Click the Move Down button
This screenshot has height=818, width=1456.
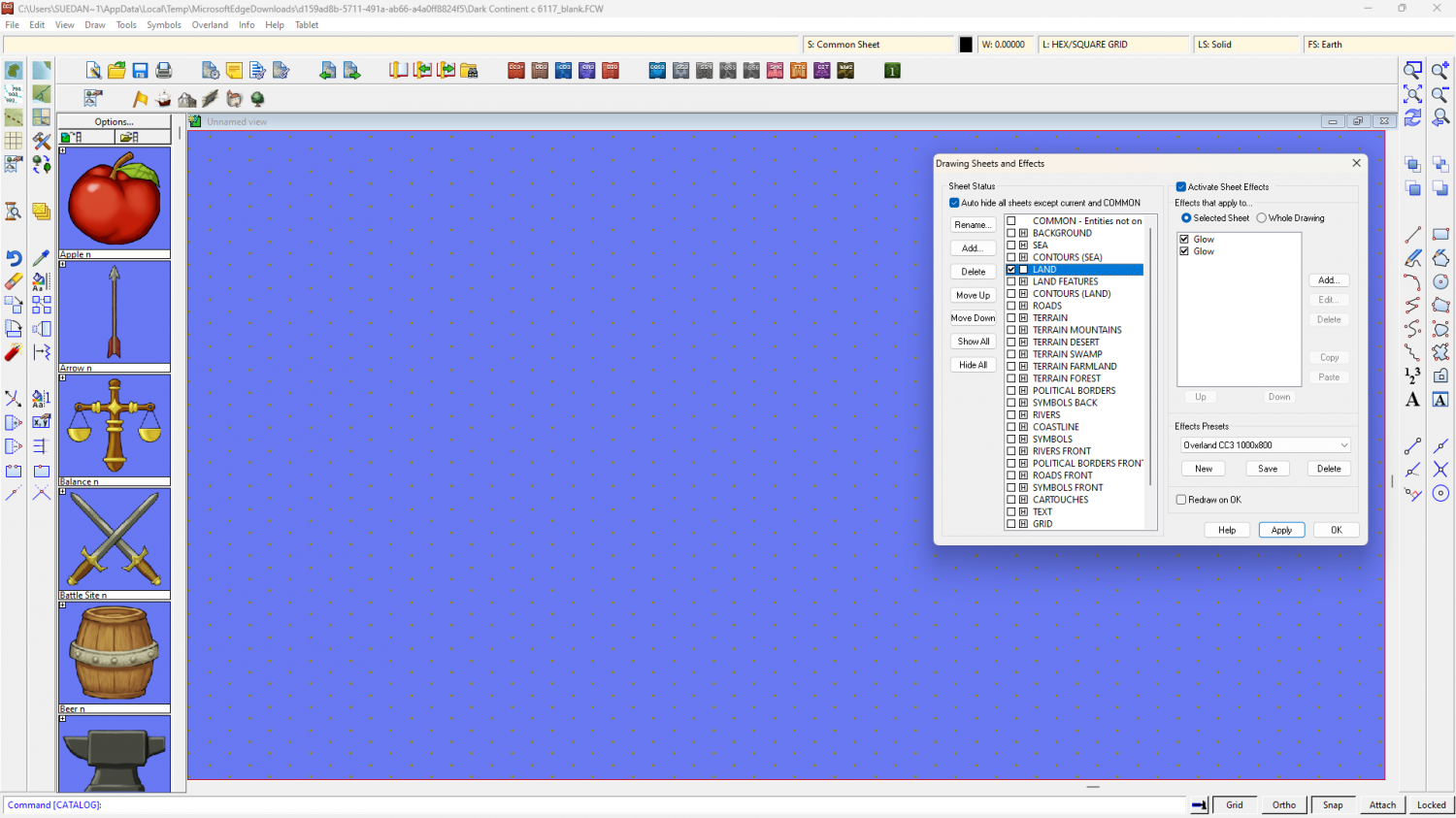(973, 318)
